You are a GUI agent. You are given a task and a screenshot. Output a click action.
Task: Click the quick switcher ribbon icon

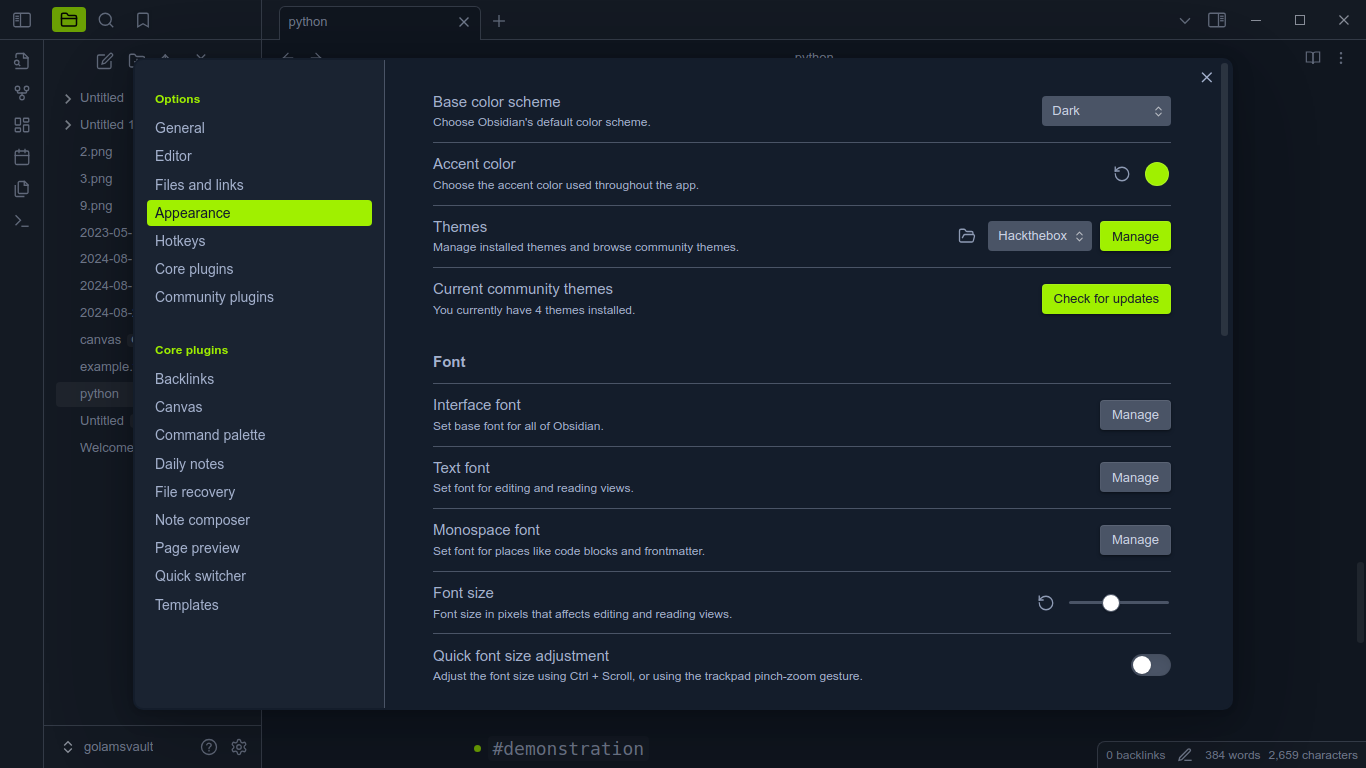pos(22,61)
